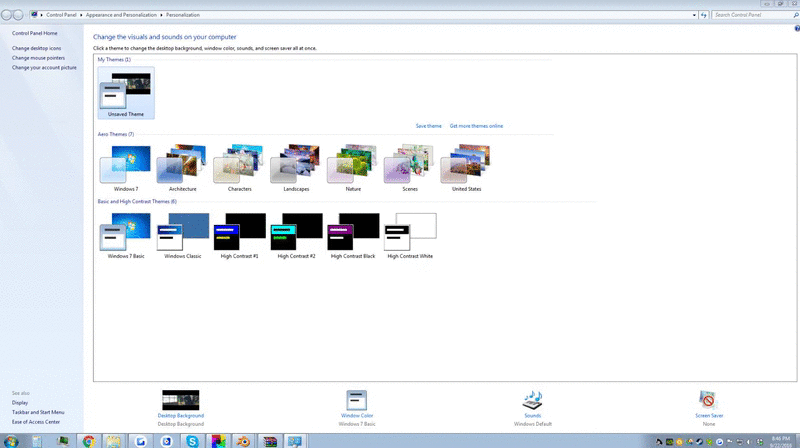The width and height of the screenshot is (800, 448).
Task: Click the Back navigation button
Action: click(6, 15)
